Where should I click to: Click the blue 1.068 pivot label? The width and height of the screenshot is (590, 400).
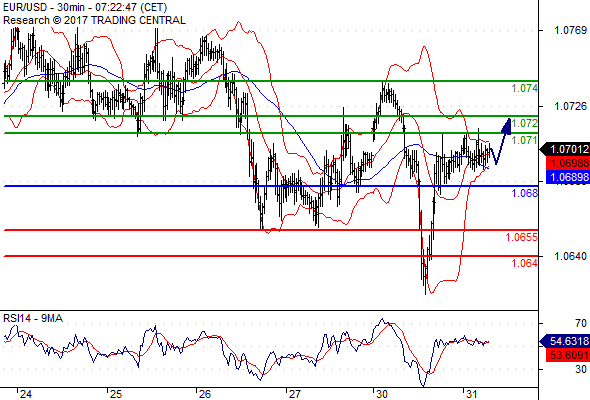(525, 193)
